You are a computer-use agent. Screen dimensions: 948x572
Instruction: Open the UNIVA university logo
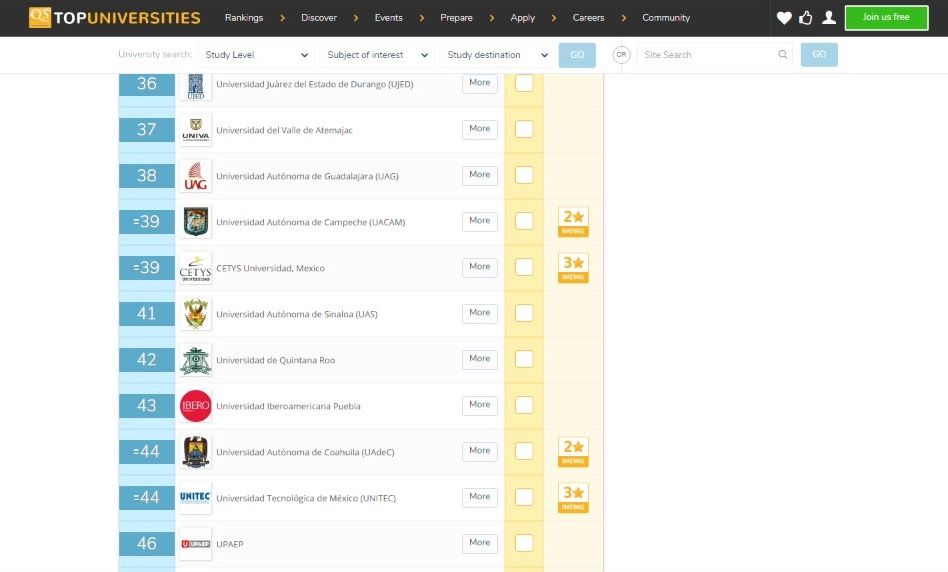click(x=196, y=130)
